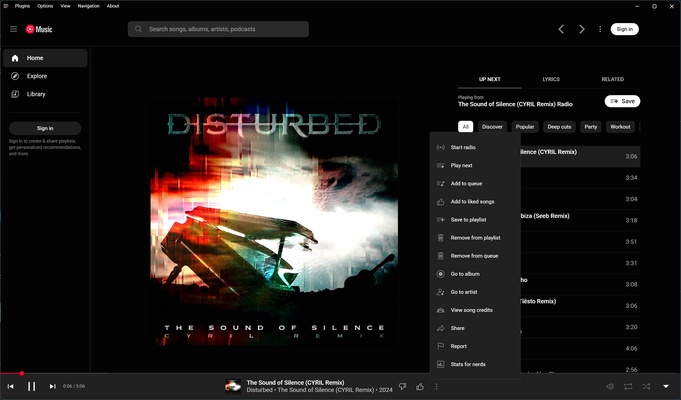The image size is (681, 400).
Task: Click the player bar song thumbnail
Action: [x=233, y=386]
